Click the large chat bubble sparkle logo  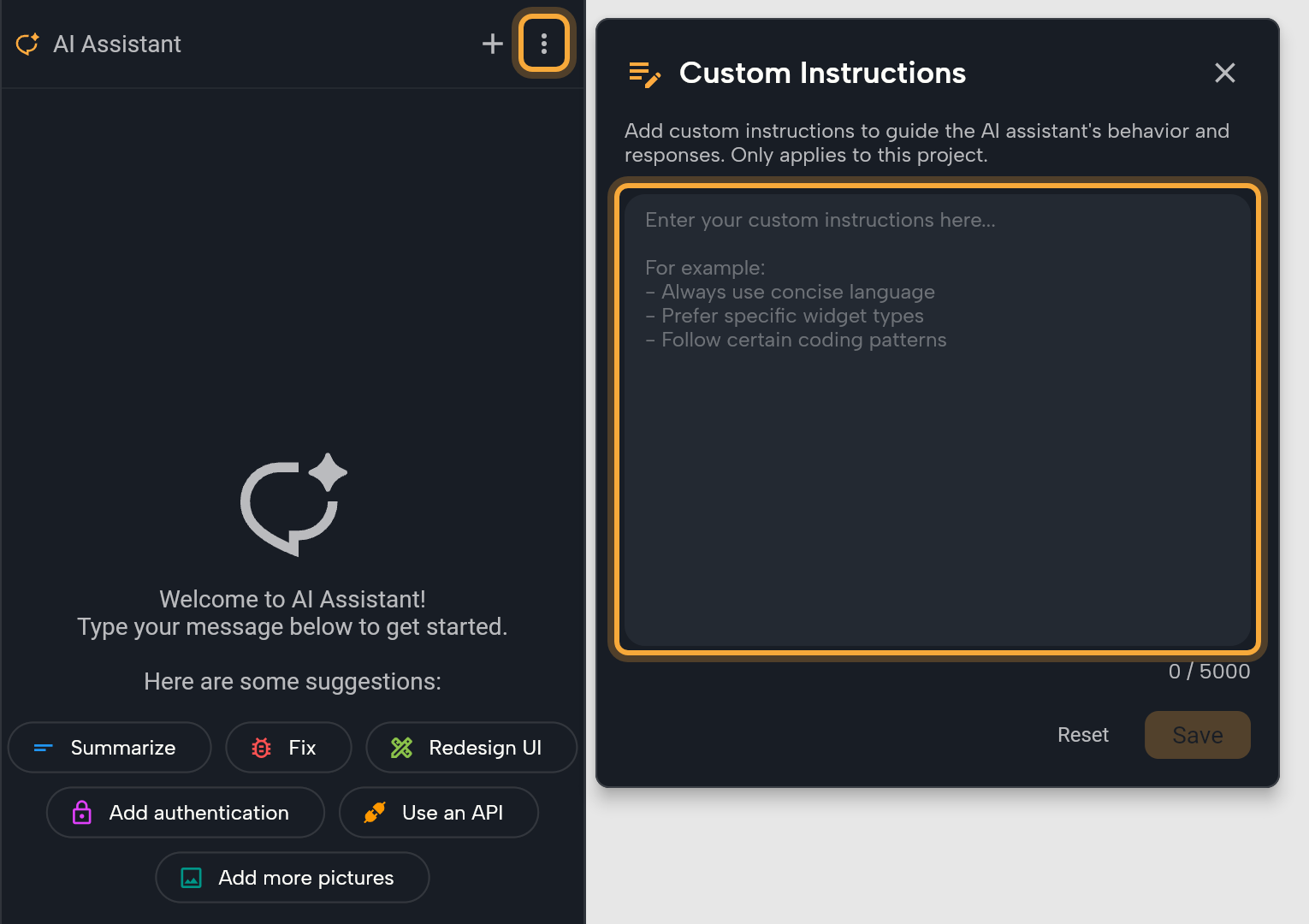click(x=293, y=505)
